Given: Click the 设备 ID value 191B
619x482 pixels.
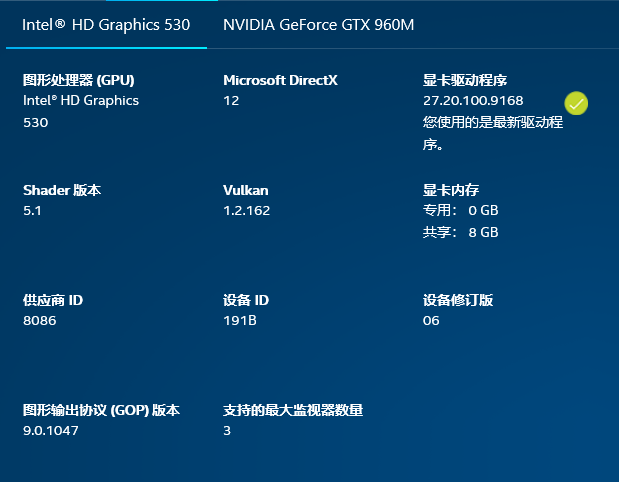Looking at the screenshot, I should click(x=240, y=321).
